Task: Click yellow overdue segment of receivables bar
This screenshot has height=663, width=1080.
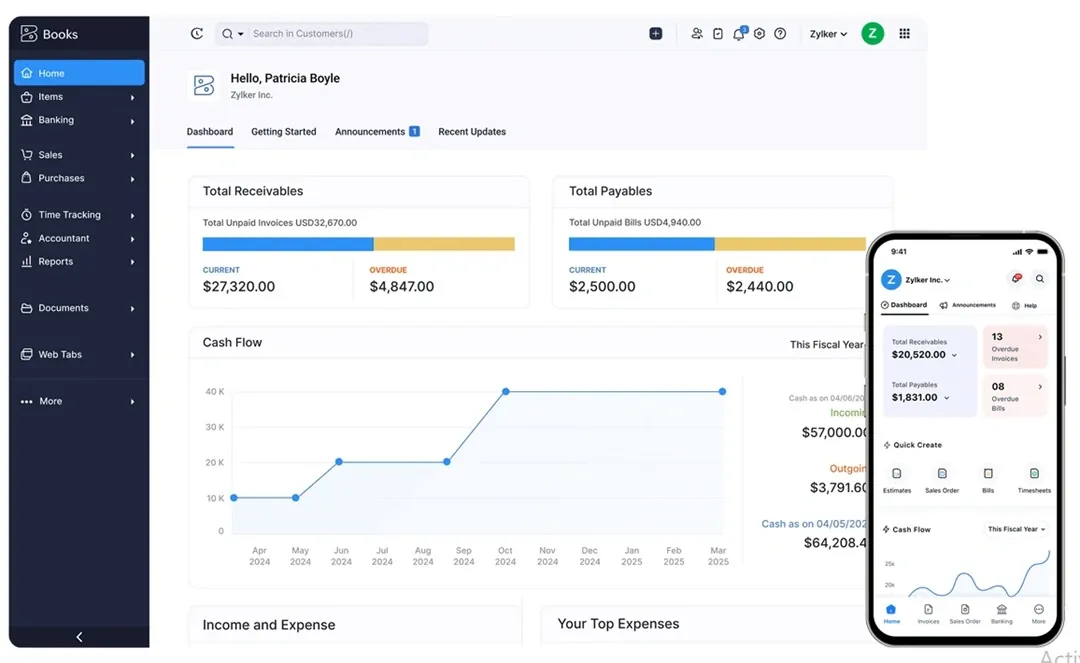Action: pyautogui.click(x=444, y=244)
